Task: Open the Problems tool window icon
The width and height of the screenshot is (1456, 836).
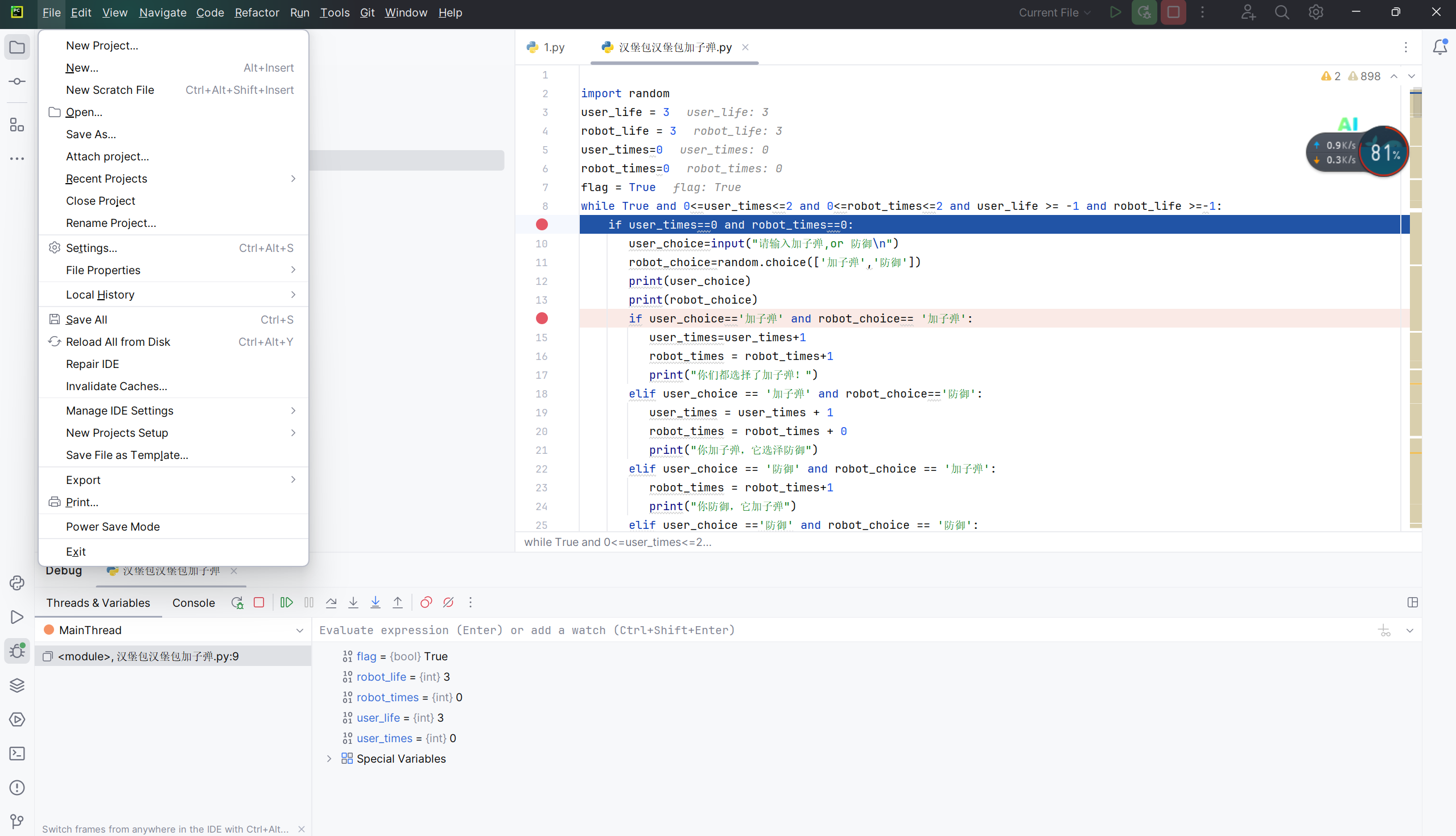Action: [x=17, y=788]
